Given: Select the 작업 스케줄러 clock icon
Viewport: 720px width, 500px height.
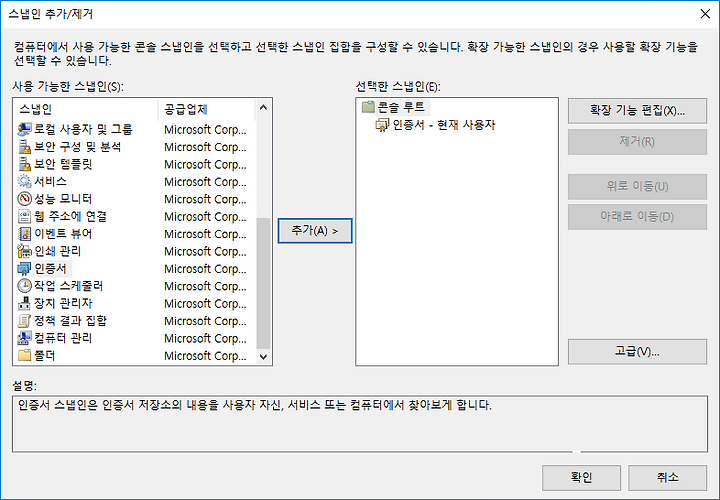Looking at the screenshot, I should (x=24, y=286).
